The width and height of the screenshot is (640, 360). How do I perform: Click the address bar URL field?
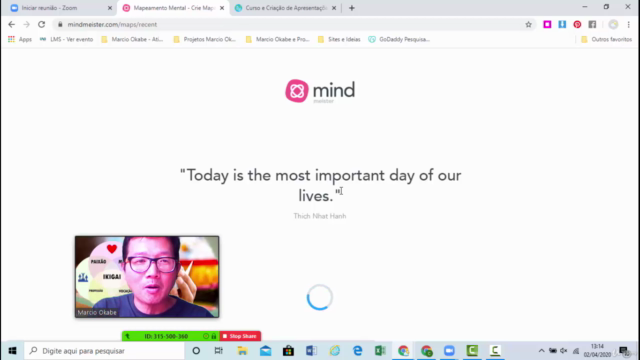(294, 24)
